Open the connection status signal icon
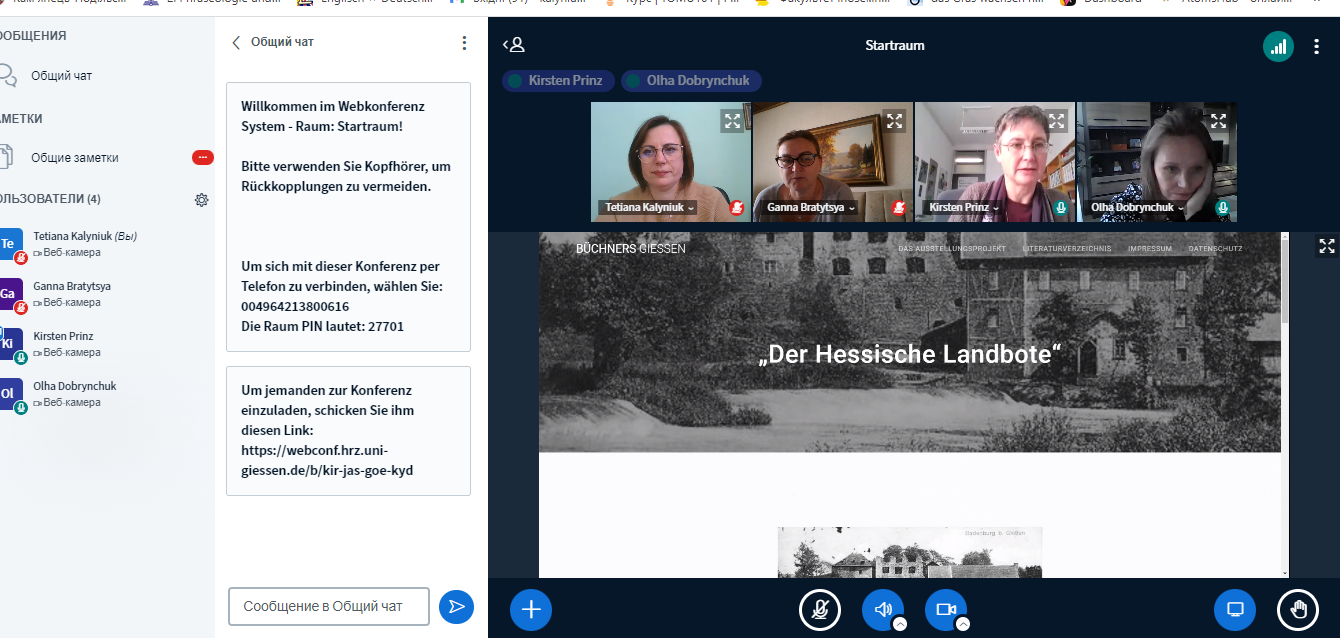Screen dimensions: 1340x638 [x=1278, y=46]
